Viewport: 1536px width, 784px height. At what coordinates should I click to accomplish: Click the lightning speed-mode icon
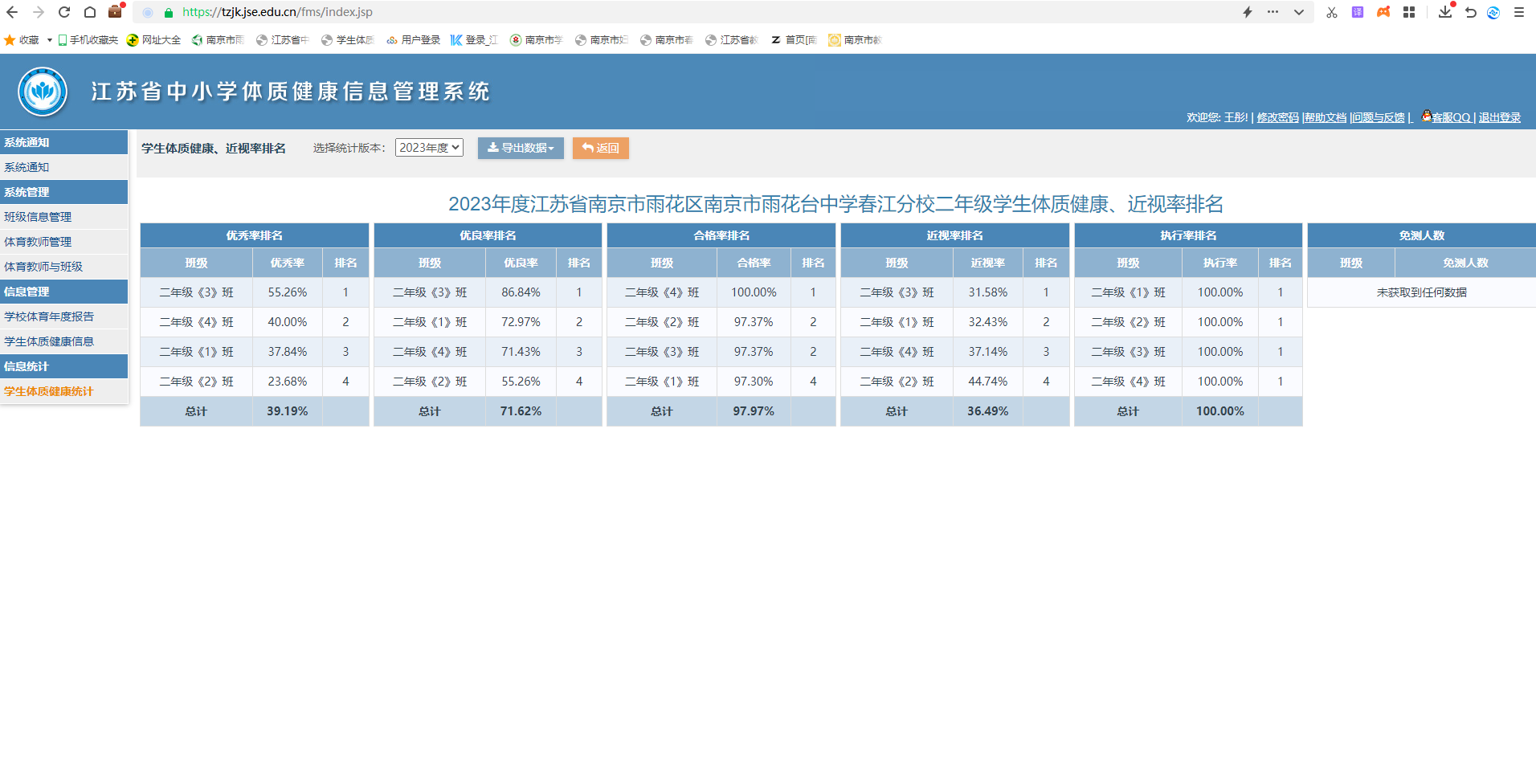point(1248,12)
